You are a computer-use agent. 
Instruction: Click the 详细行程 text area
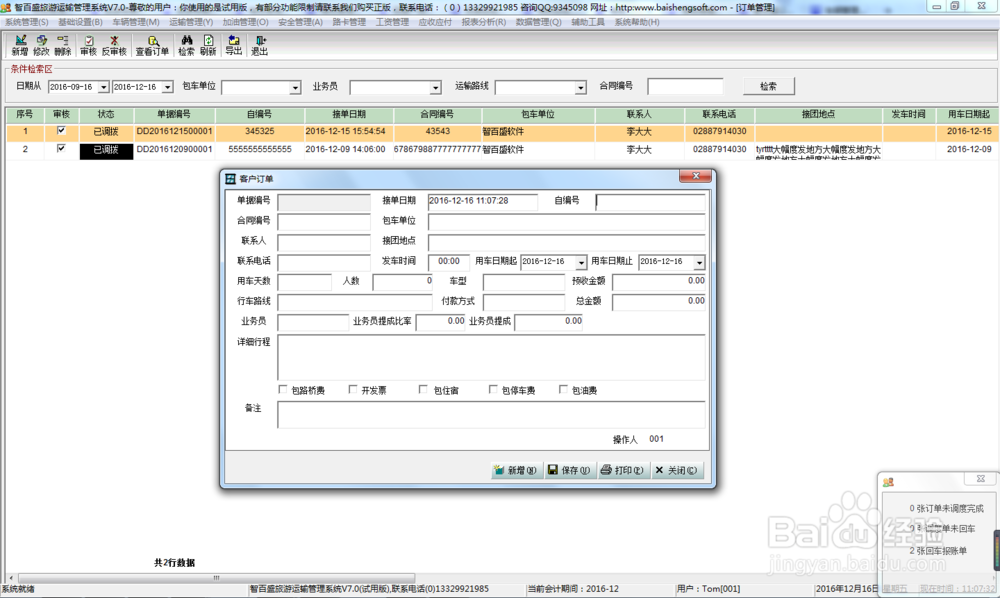tap(491, 358)
